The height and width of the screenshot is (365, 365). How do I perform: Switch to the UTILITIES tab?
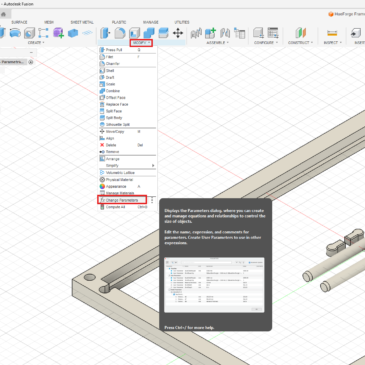click(x=182, y=22)
